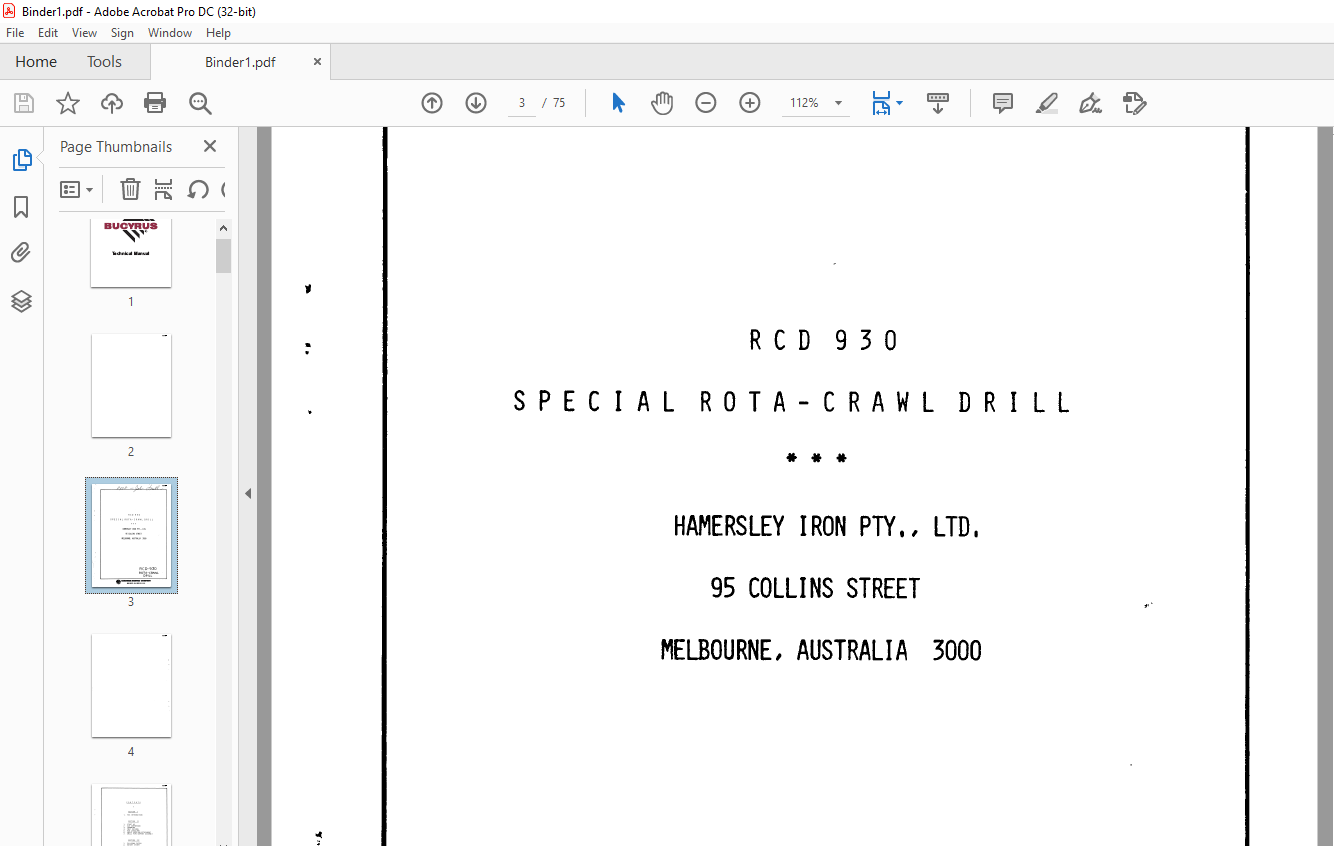Click the scroll up arrow in thumbnails
The width and height of the screenshot is (1334, 846).
[x=224, y=228]
